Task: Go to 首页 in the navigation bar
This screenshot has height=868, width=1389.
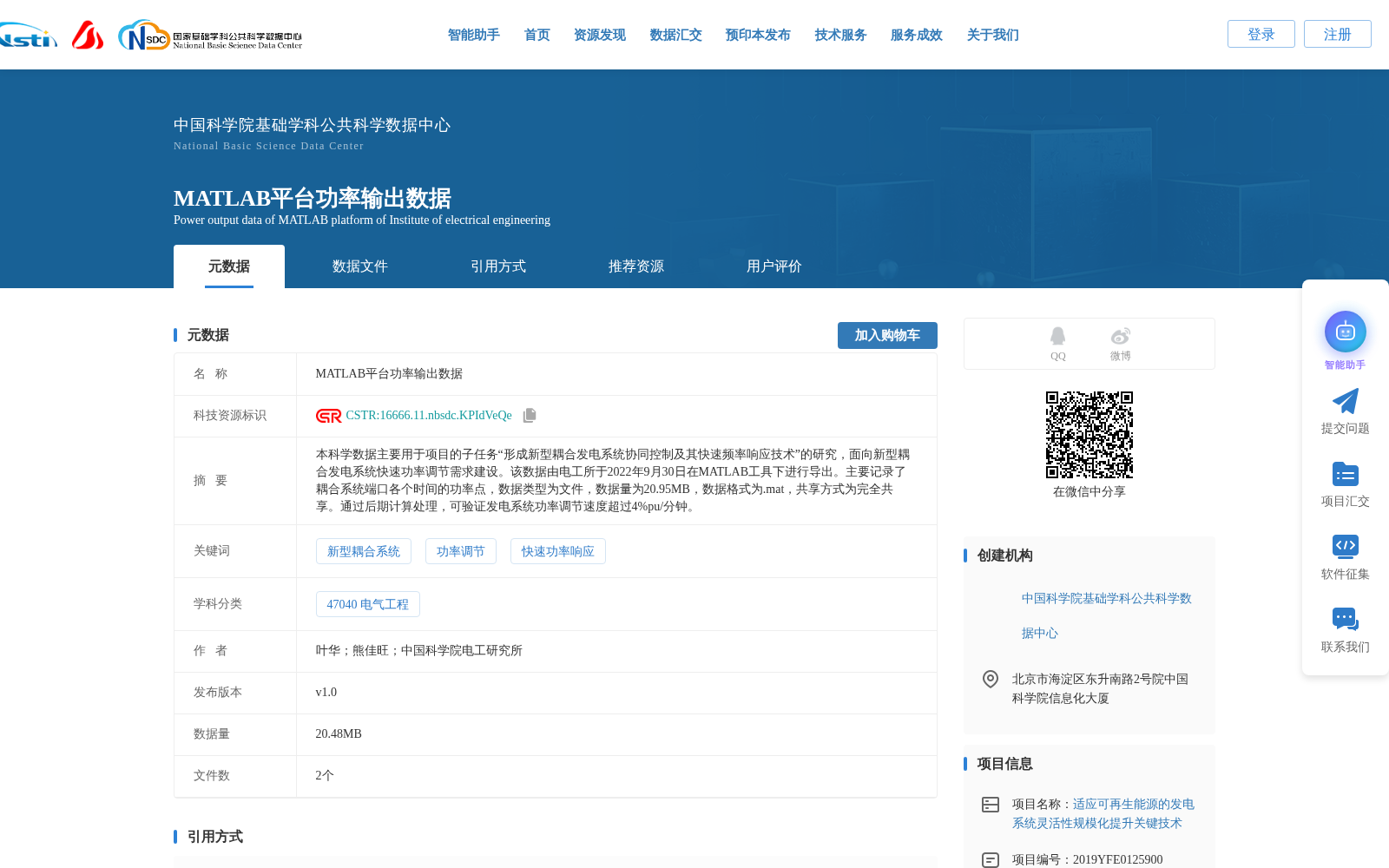Action: (537, 35)
